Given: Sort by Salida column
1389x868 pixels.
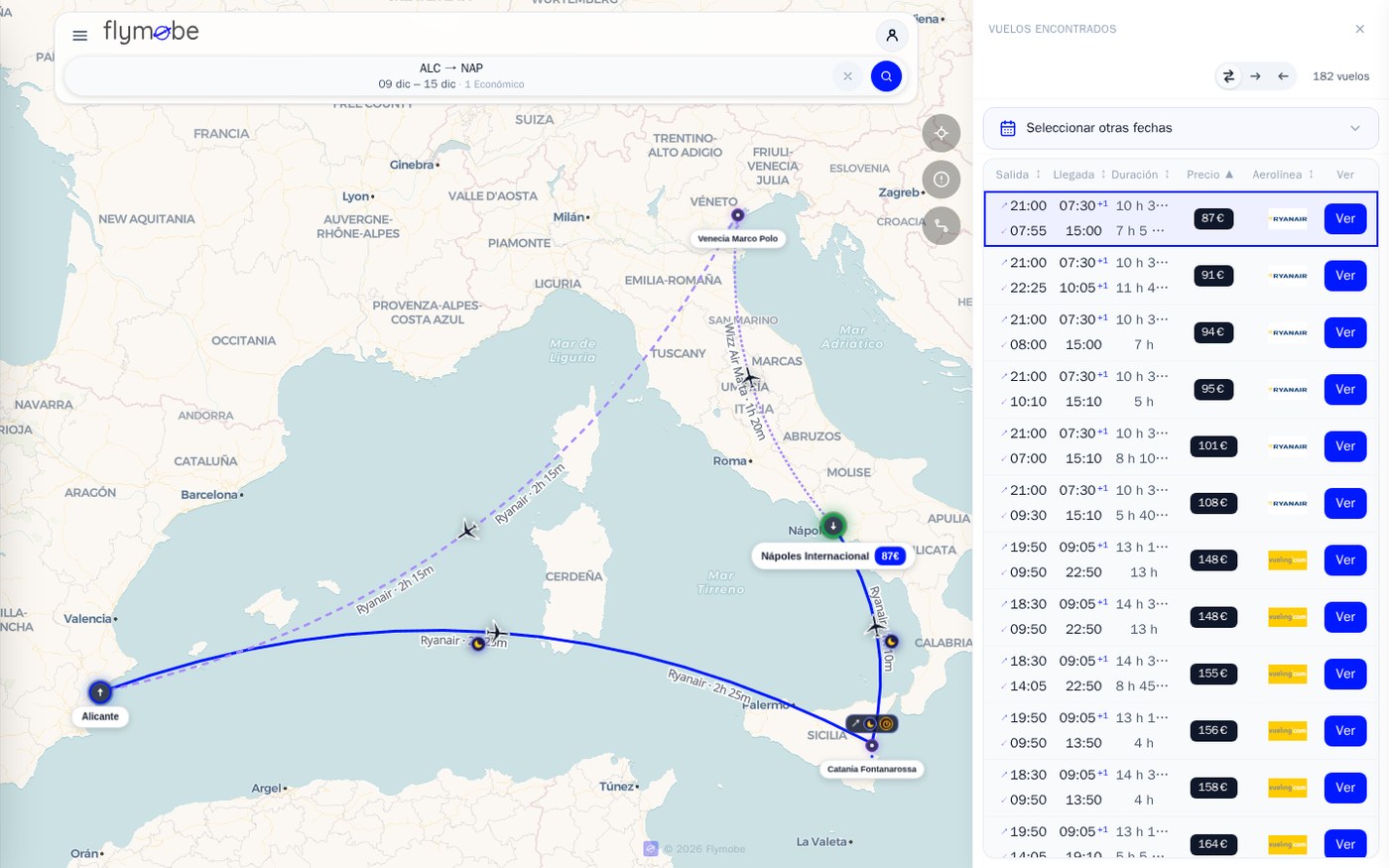Looking at the screenshot, I should pyautogui.click(x=1018, y=175).
